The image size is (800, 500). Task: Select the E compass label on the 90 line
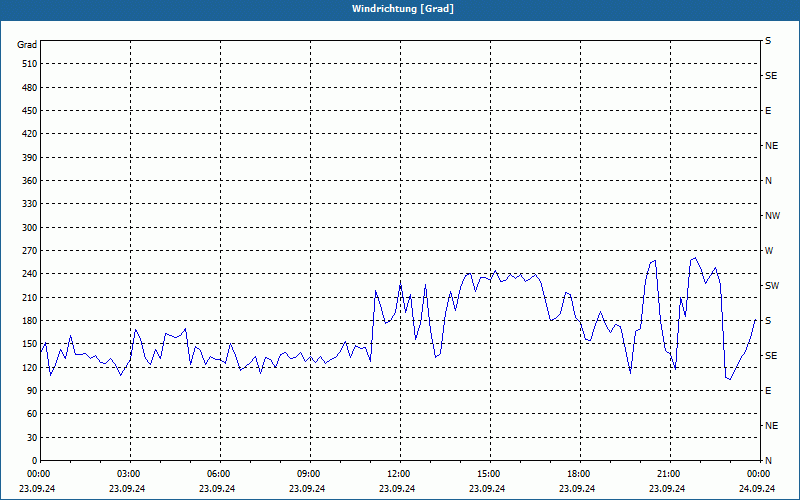pyautogui.click(x=768, y=391)
